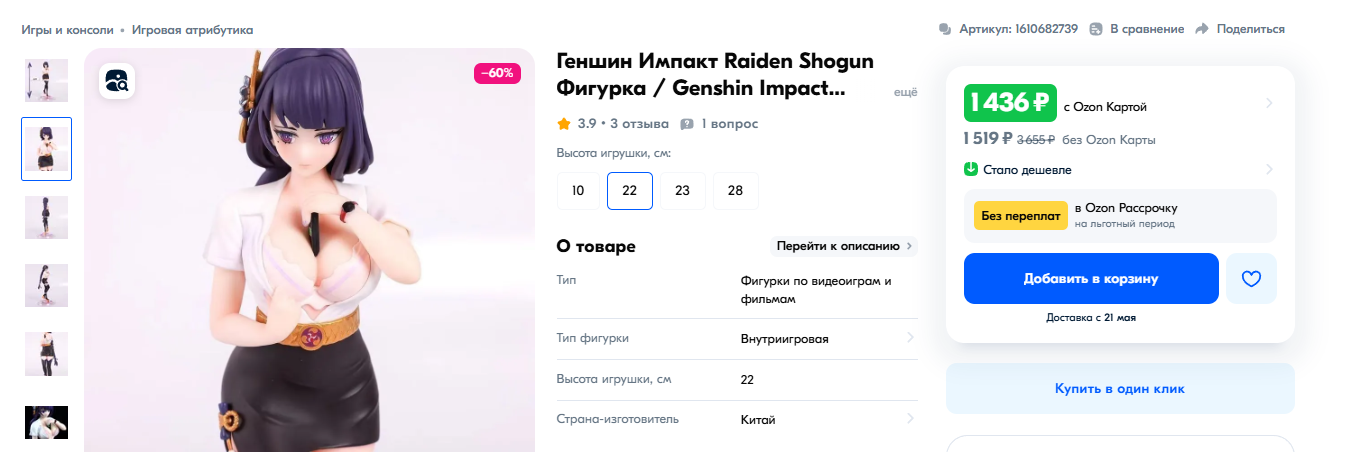Select the fourth thumbnail of figure
This screenshot has width=1372, height=452.
pyautogui.click(x=46, y=285)
